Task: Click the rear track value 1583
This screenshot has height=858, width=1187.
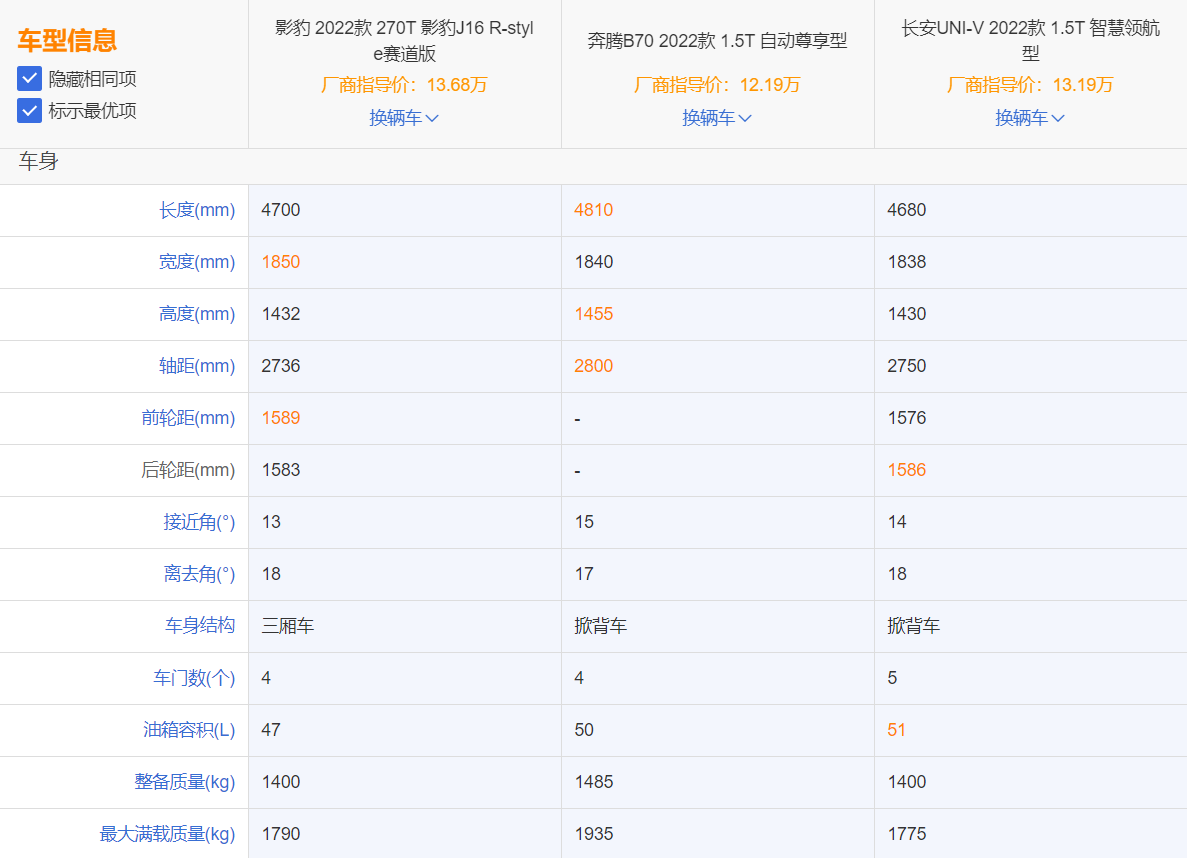Action: (281, 470)
